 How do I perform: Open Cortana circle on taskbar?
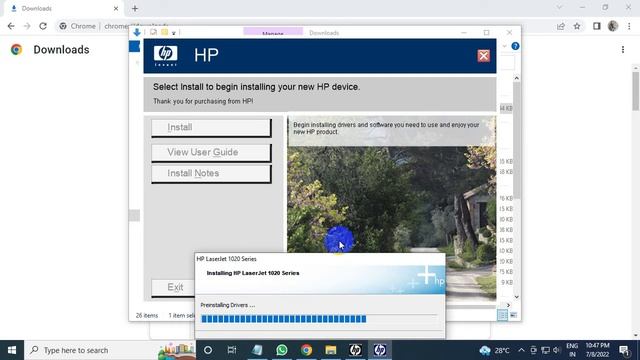tap(208, 350)
